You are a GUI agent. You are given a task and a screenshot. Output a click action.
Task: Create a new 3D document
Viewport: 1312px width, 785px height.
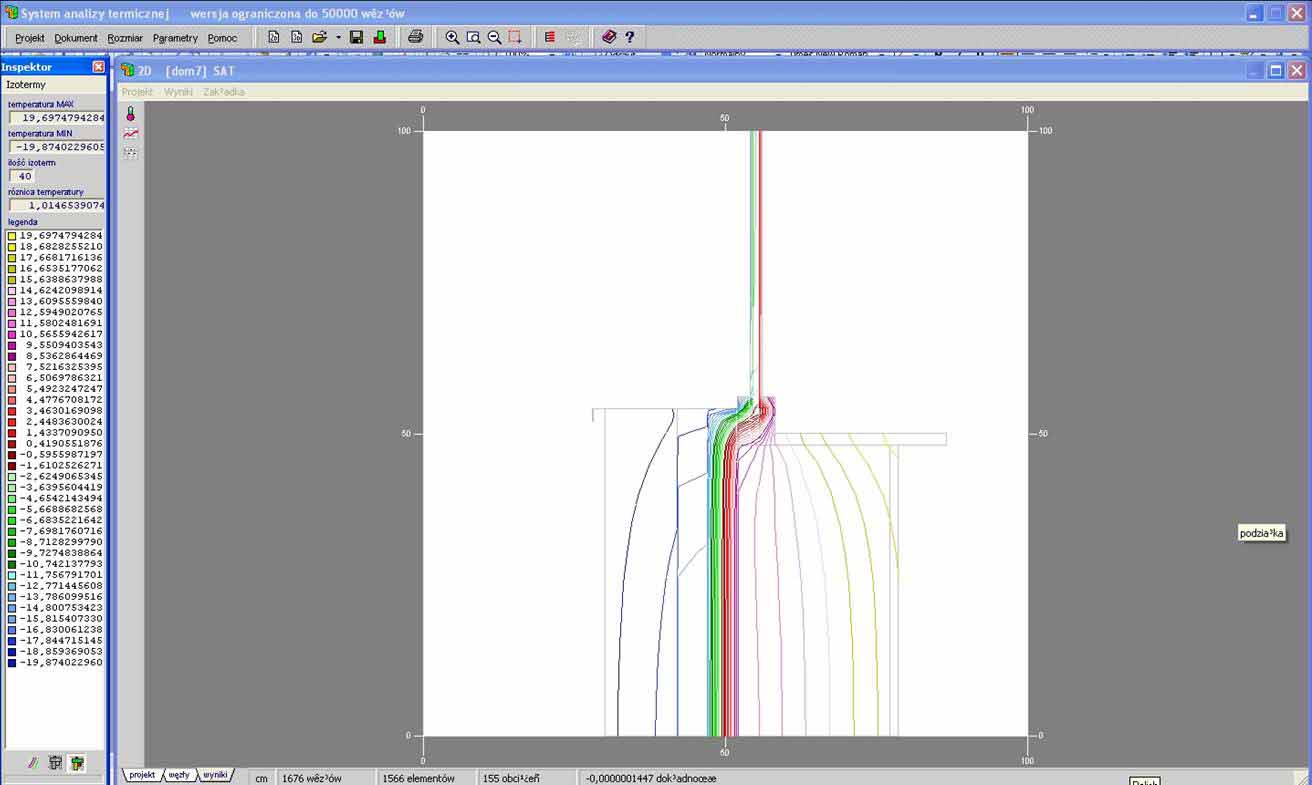point(296,37)
